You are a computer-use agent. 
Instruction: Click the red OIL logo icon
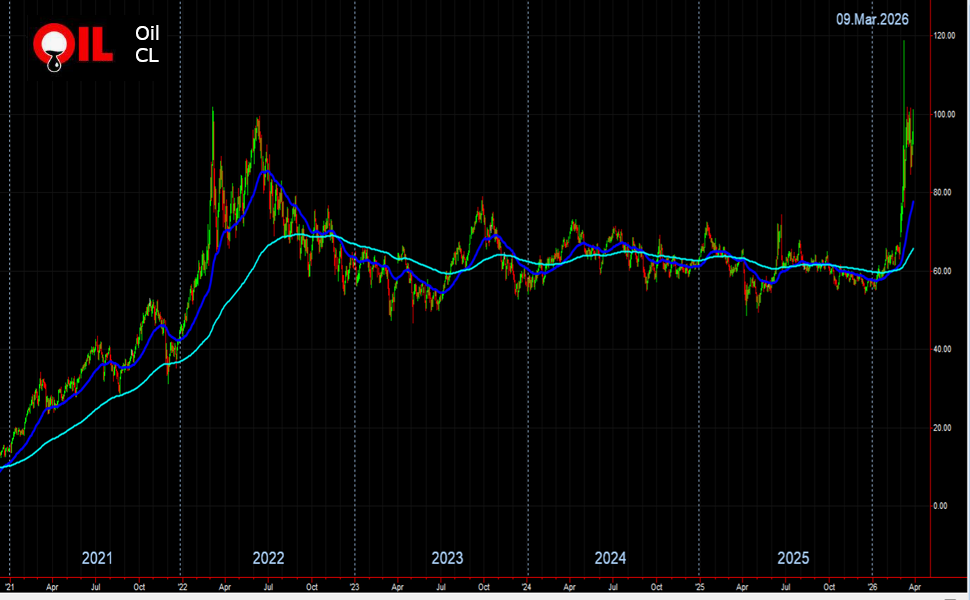(72, 46)
